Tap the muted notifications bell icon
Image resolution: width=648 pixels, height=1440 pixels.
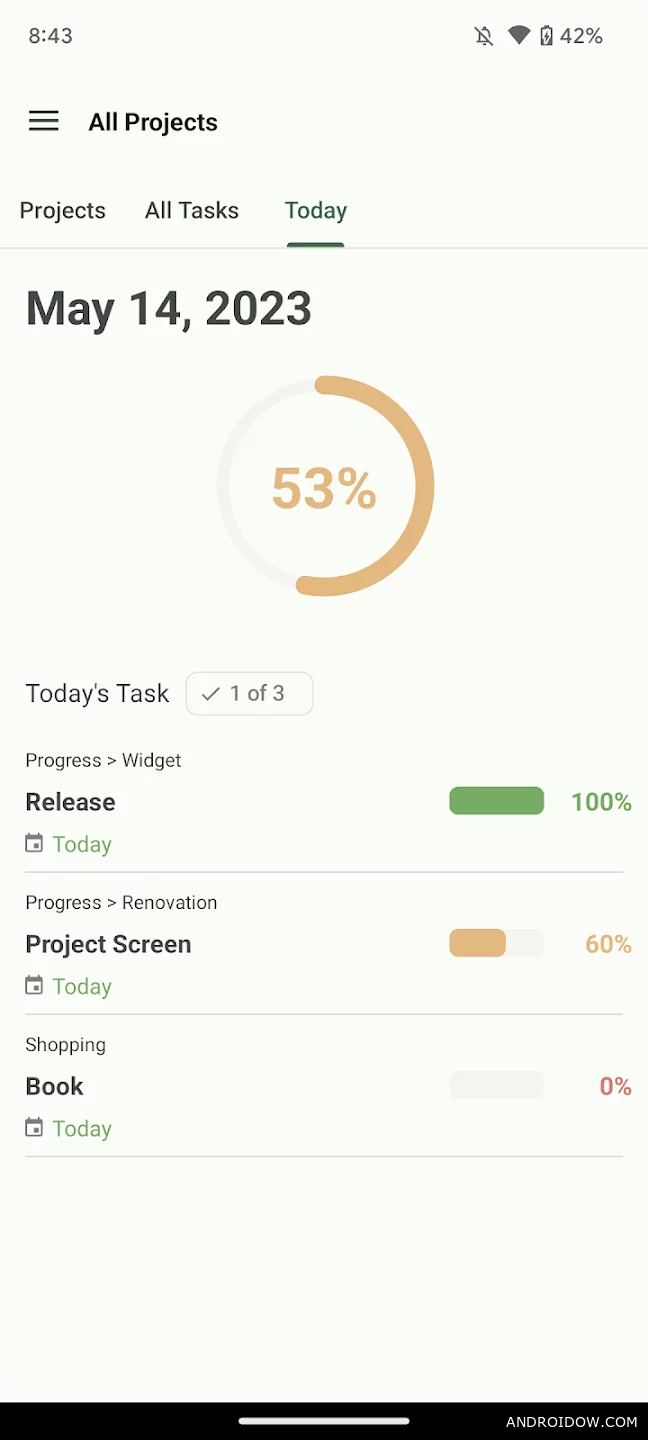point(484,36)
